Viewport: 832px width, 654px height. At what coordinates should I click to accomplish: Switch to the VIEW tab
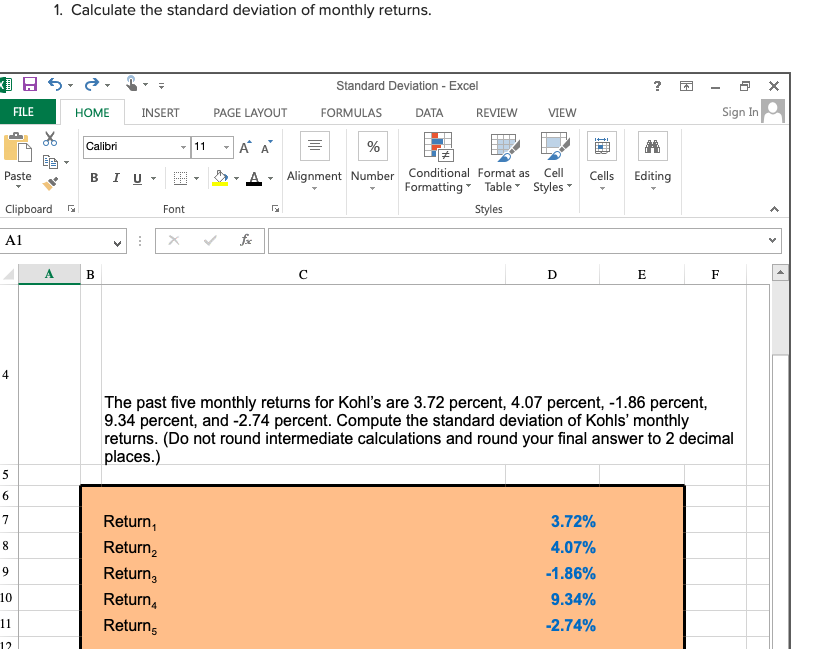click(x=562, y=113)
